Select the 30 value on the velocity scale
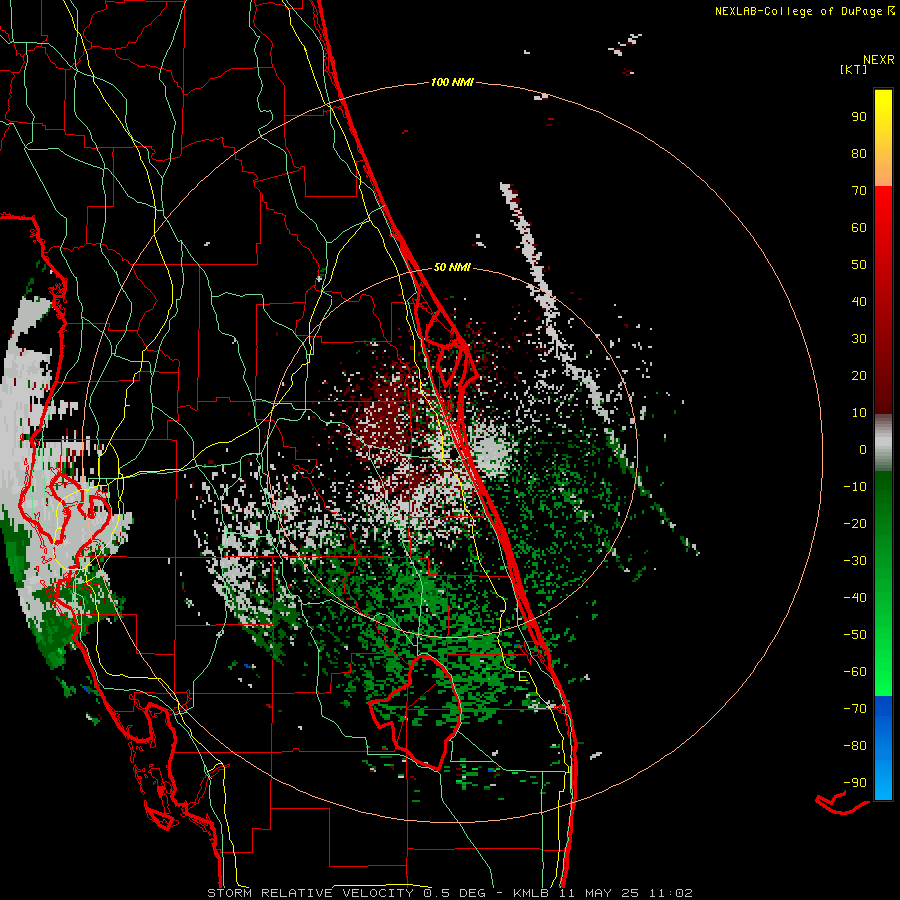The width and height of the screenshot is (900, 900). click(859, 339)
